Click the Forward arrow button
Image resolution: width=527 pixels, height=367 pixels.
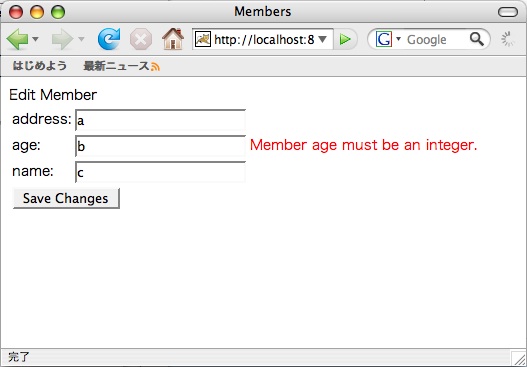(x=63, y=39)
